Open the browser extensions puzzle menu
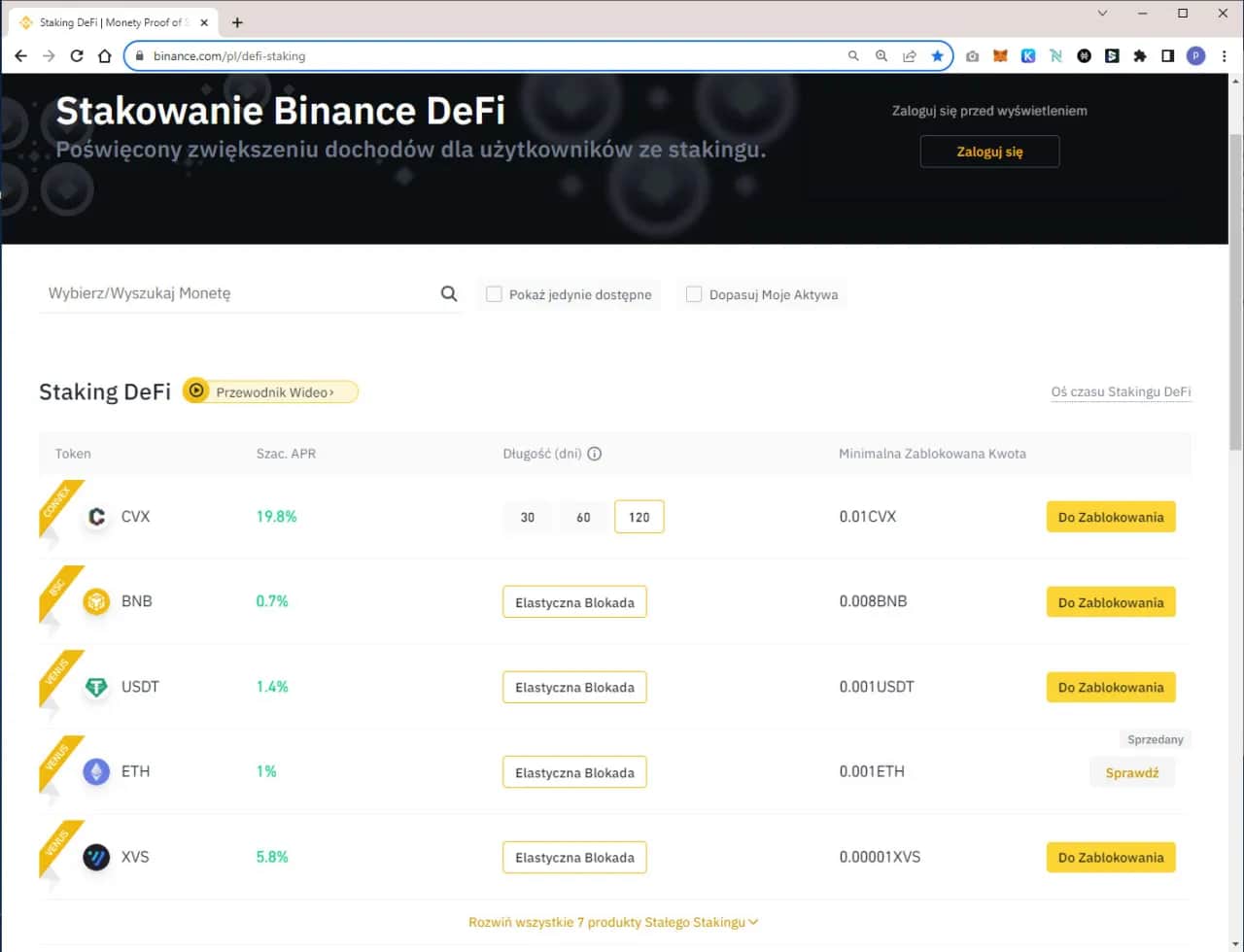 [1140, 55]
